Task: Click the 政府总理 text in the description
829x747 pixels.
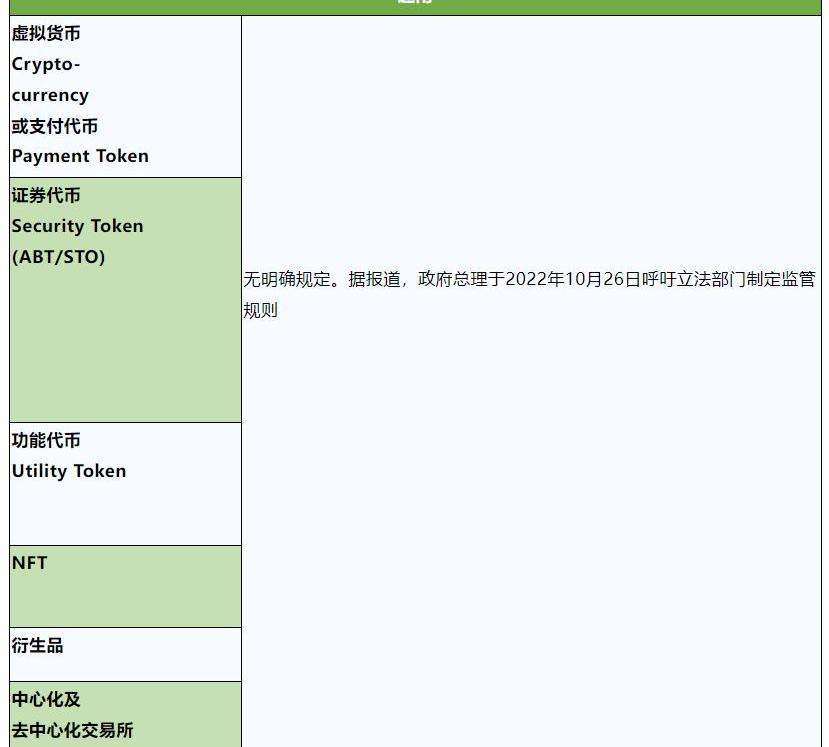Action: (452, 280)
